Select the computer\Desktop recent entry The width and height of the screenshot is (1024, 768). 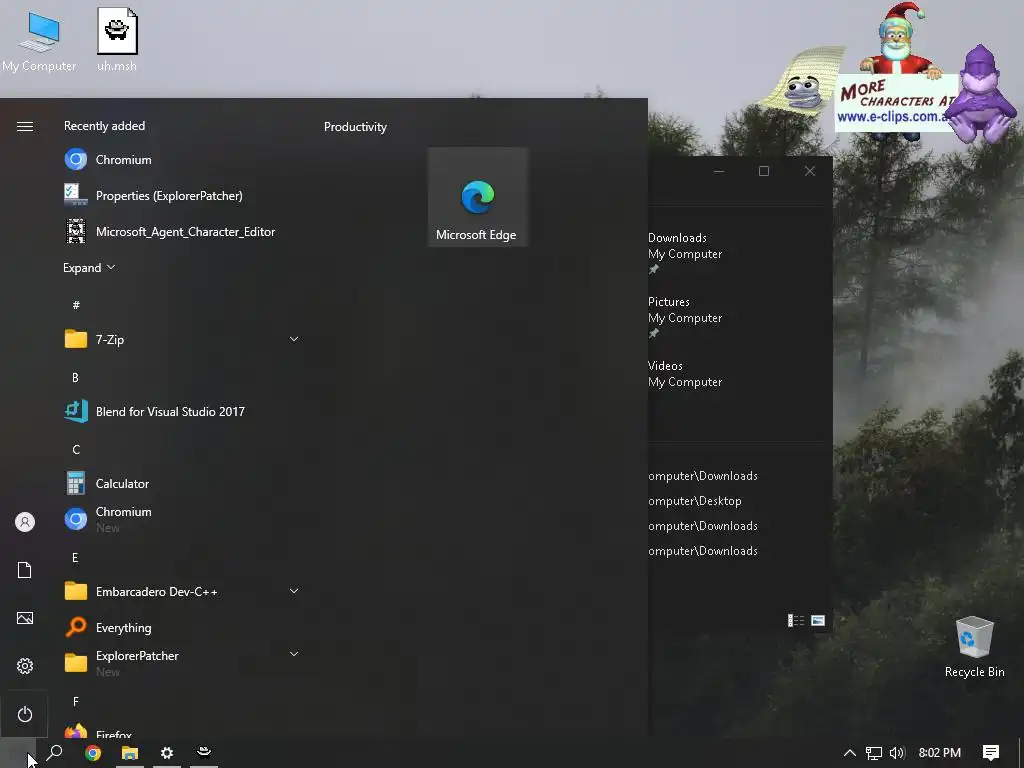[x=695, y=501]
